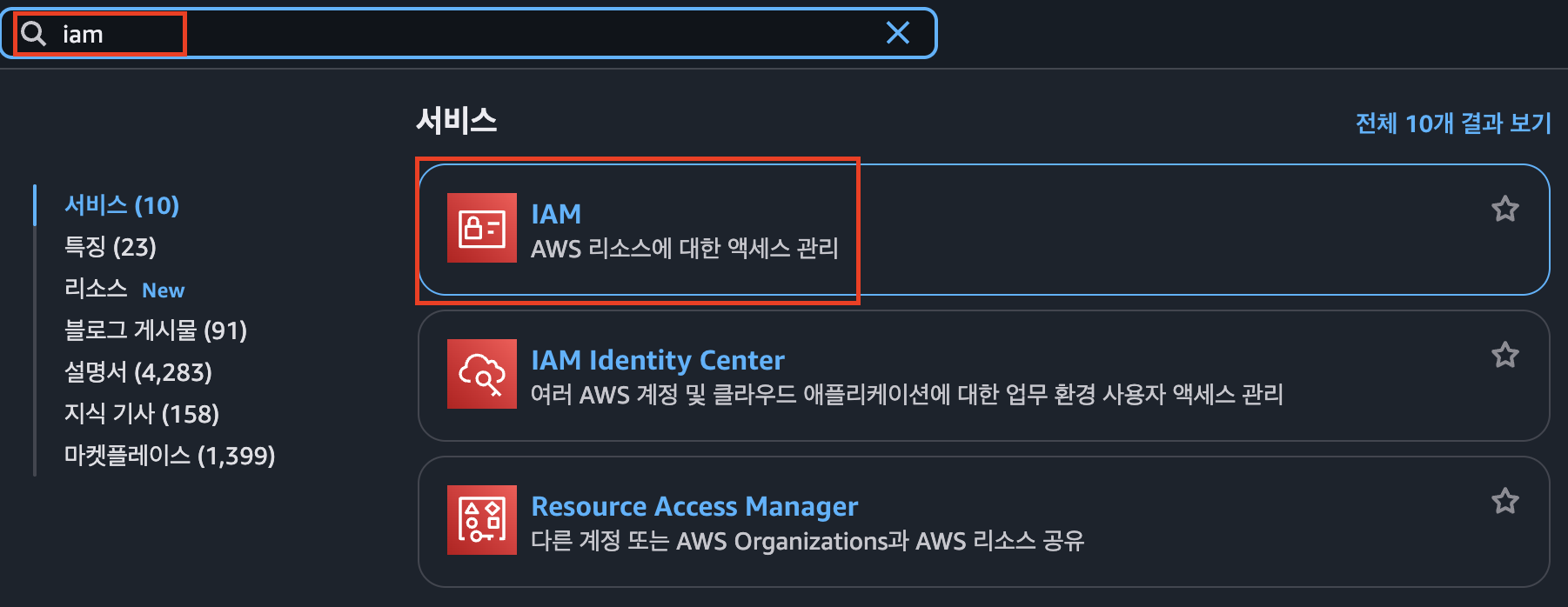Open the IAM Identity Center icon
Viewport: 1568px width, 607px height.
click(x=481, y=374)
